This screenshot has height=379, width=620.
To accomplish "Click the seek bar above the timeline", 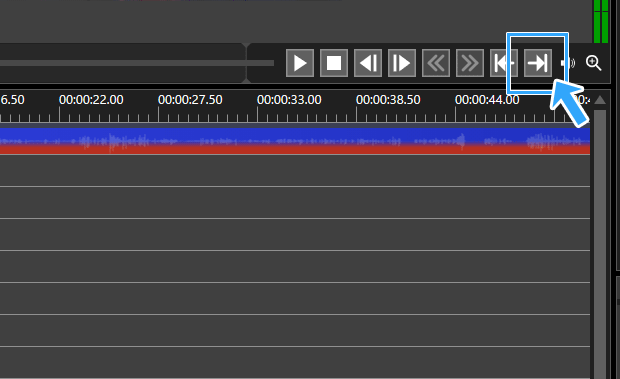I will (137, 63).
